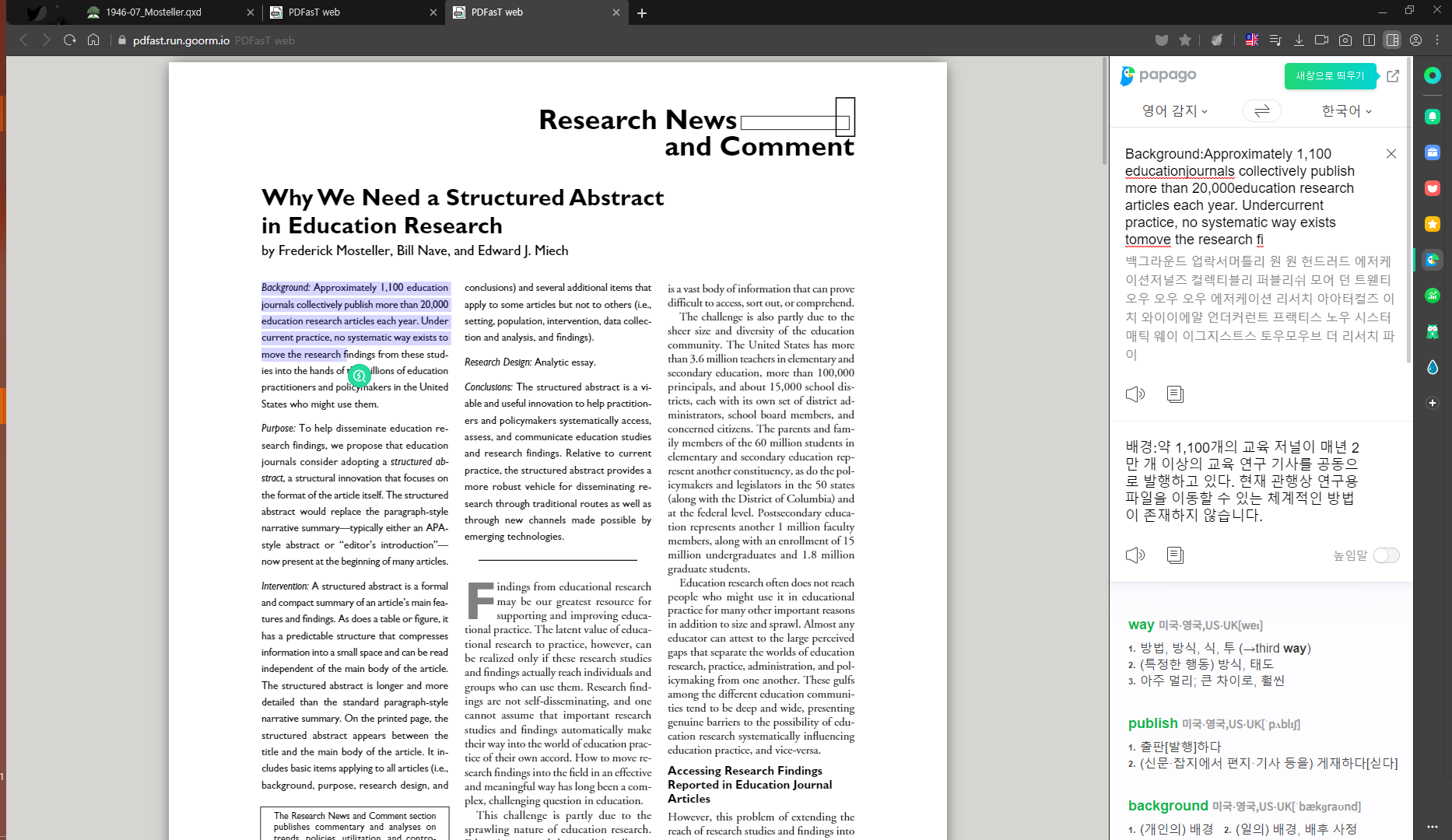Image resolution: width=1452 pixels, height=840 pixels.
Task: Open dictionary entry for 'background'
Action: point(1168,806)
